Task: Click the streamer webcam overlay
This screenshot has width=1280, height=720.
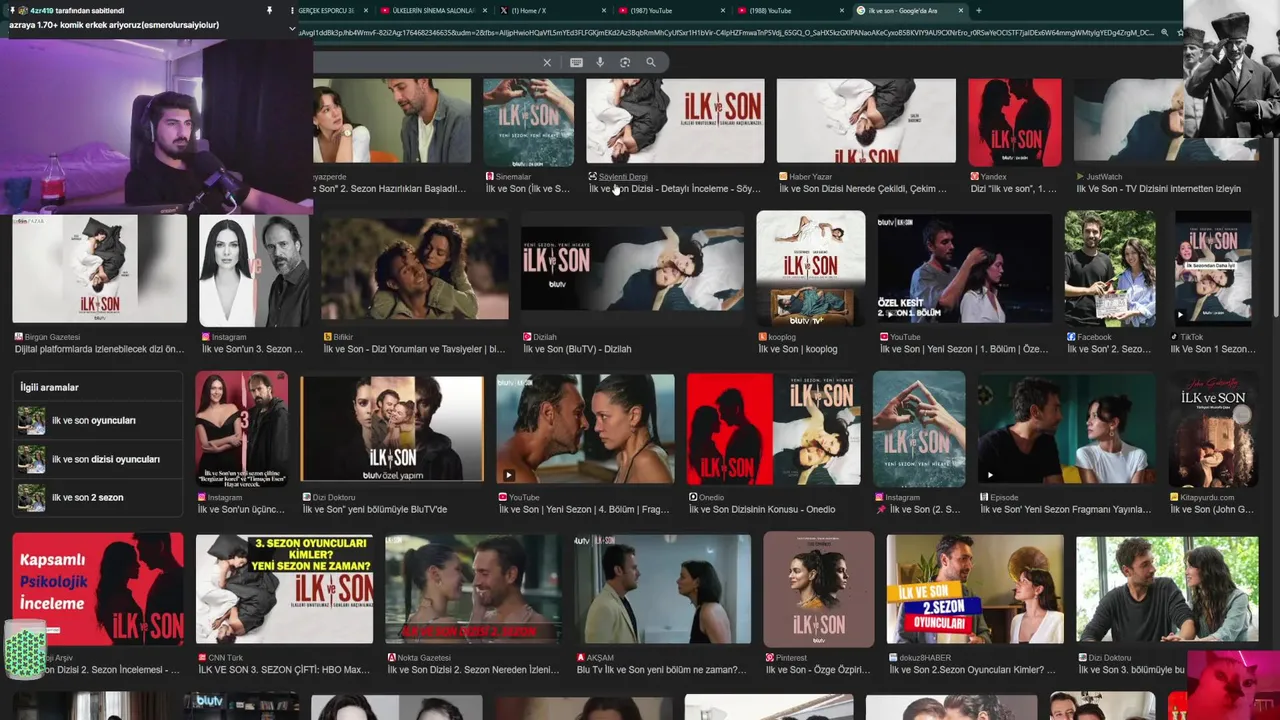Action: pyautogui.click(x=156, y=125)
